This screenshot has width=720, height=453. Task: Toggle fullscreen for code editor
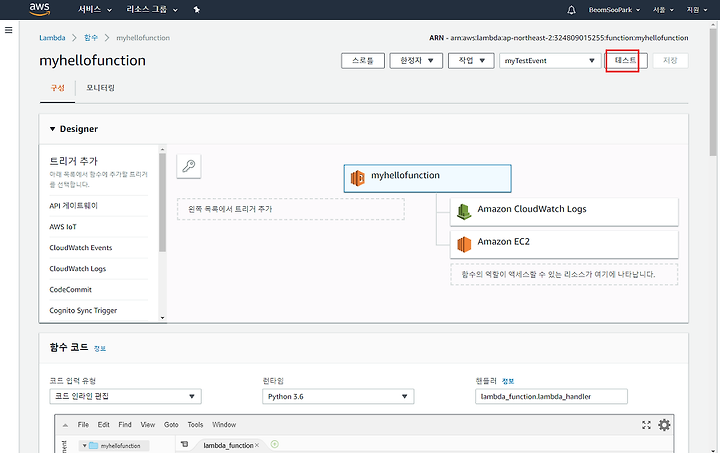646,425
